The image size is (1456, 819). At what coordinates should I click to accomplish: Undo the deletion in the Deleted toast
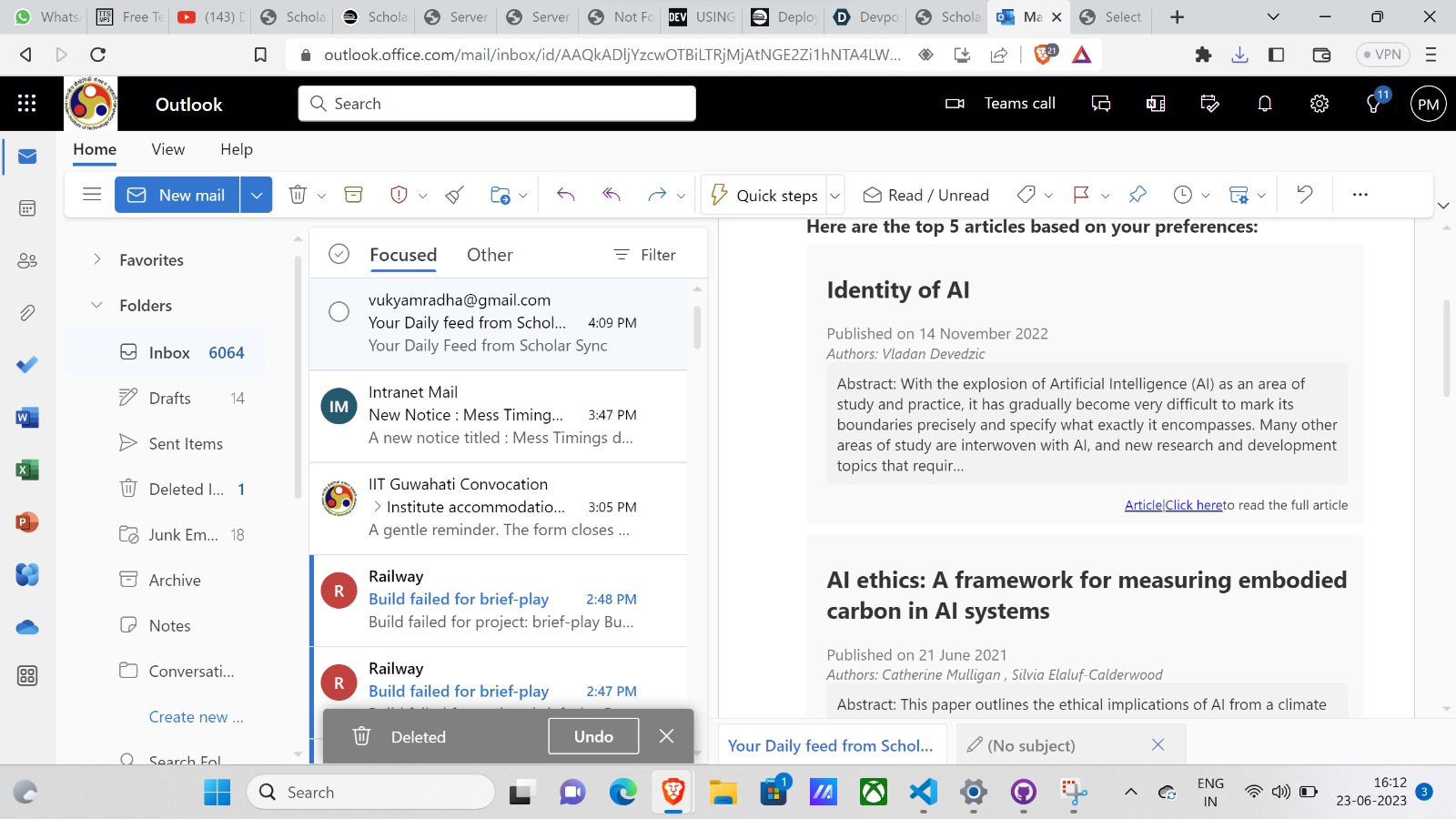[593, 736]
